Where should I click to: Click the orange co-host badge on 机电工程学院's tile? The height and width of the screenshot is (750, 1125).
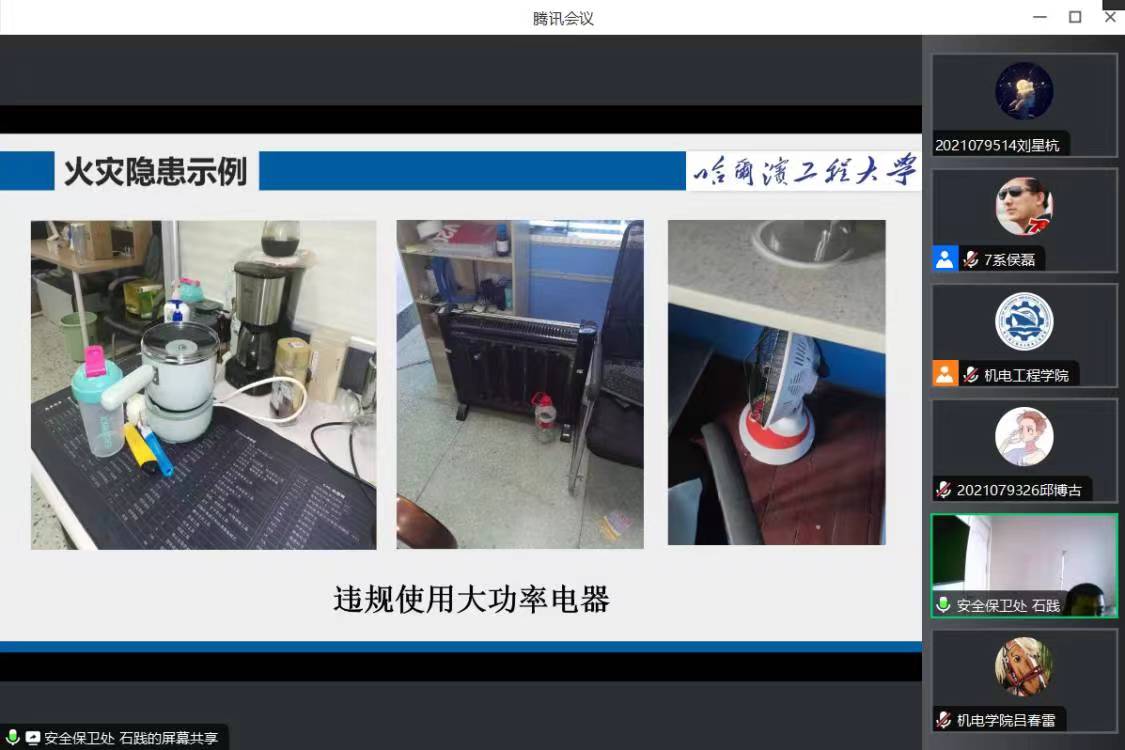(945, 375)
